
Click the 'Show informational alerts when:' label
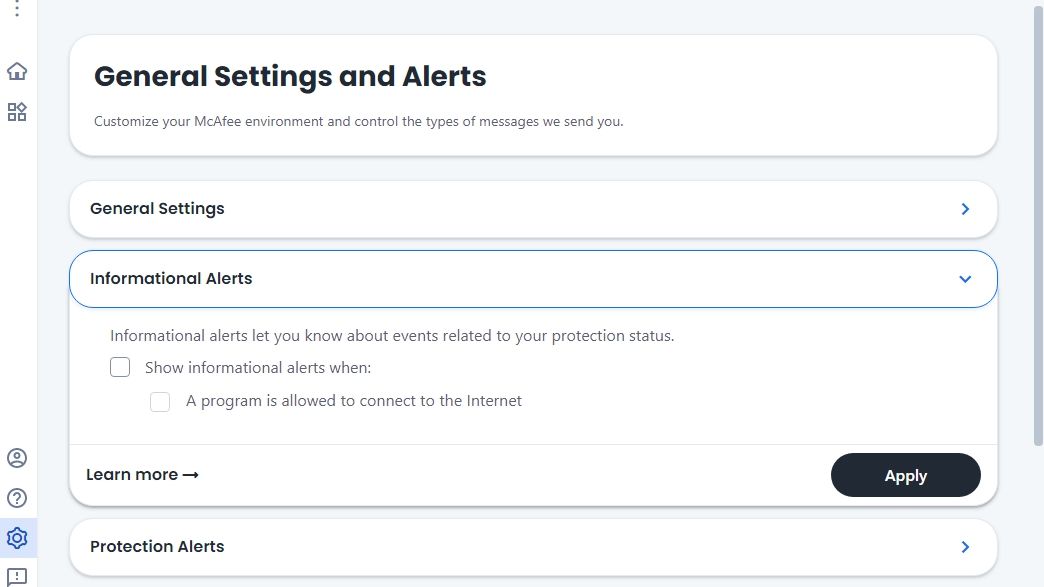pos(258,368)
